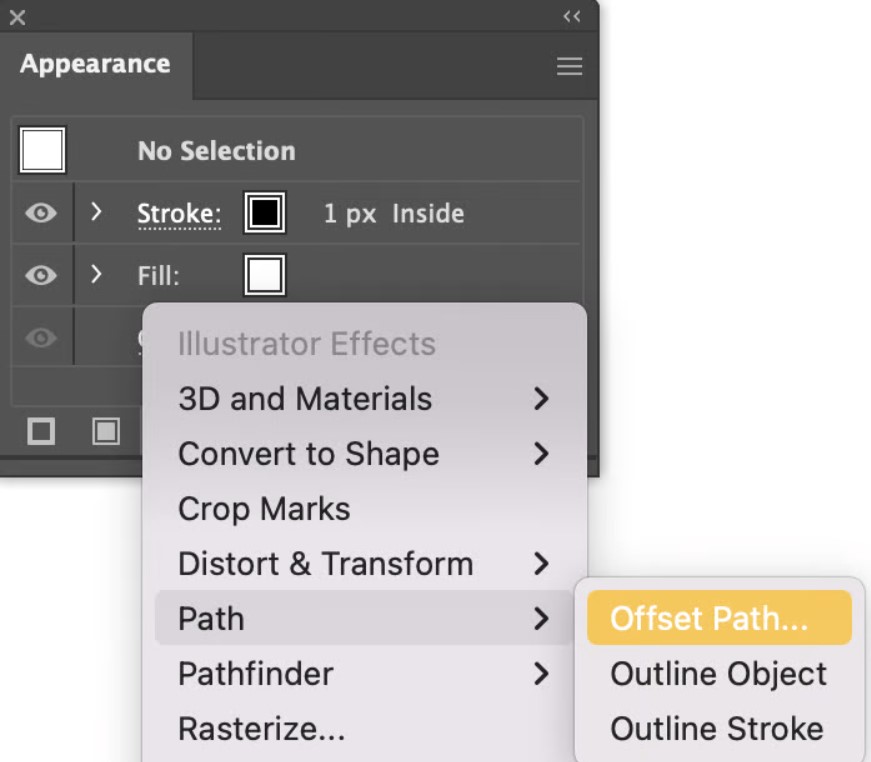The width and height of the screenshot is (871, 762).
Task: Open the Convert to Shape submenu
Action: (364, 453)
